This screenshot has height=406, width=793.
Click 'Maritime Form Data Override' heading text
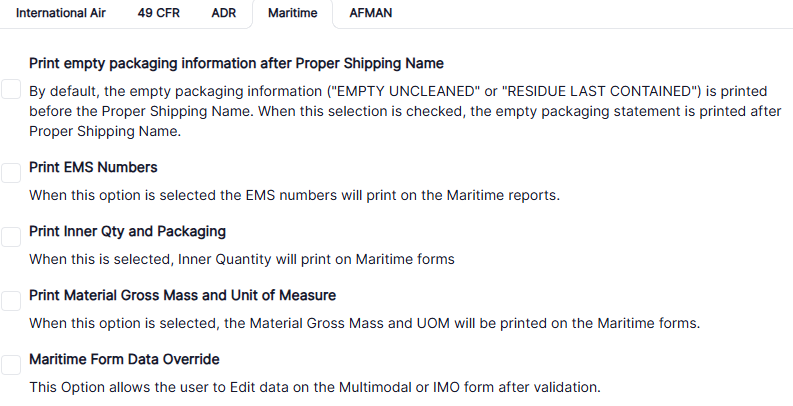pyautogui.click(x=124, y=359)
